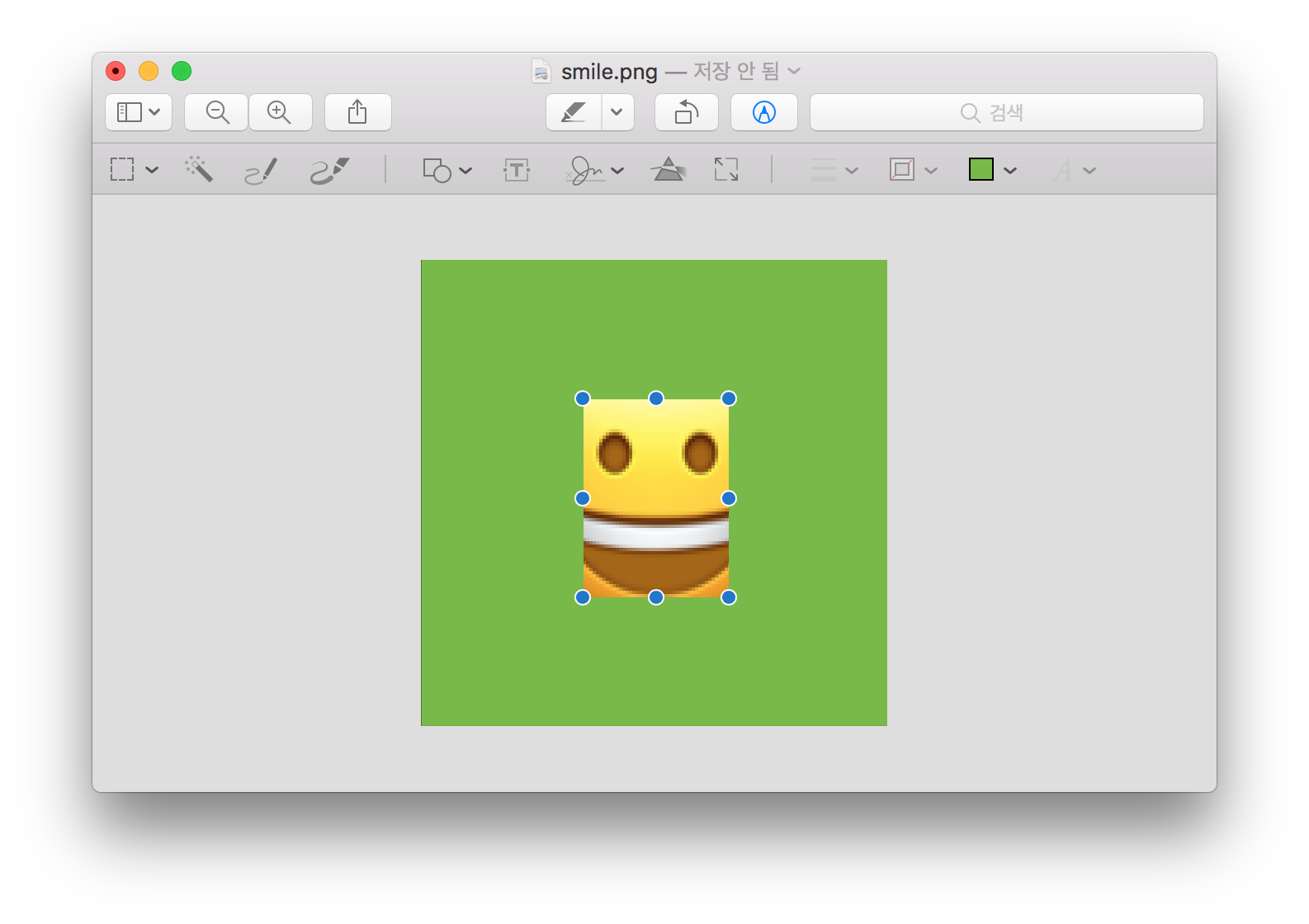Expand the Signature dropdown chevron
This screenshot has height=924, width=1309.
coord(617,171)
